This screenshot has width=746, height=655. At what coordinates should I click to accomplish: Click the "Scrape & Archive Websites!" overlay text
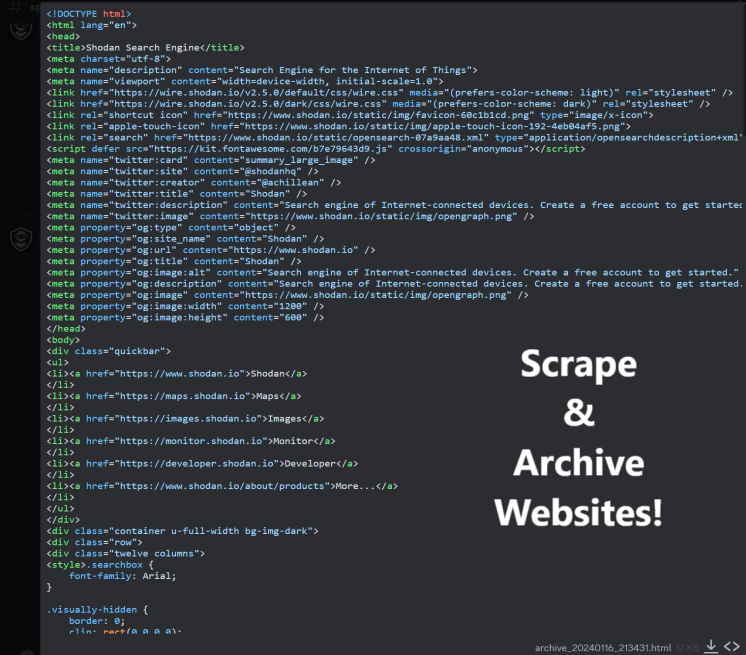(x=579, y=438)
